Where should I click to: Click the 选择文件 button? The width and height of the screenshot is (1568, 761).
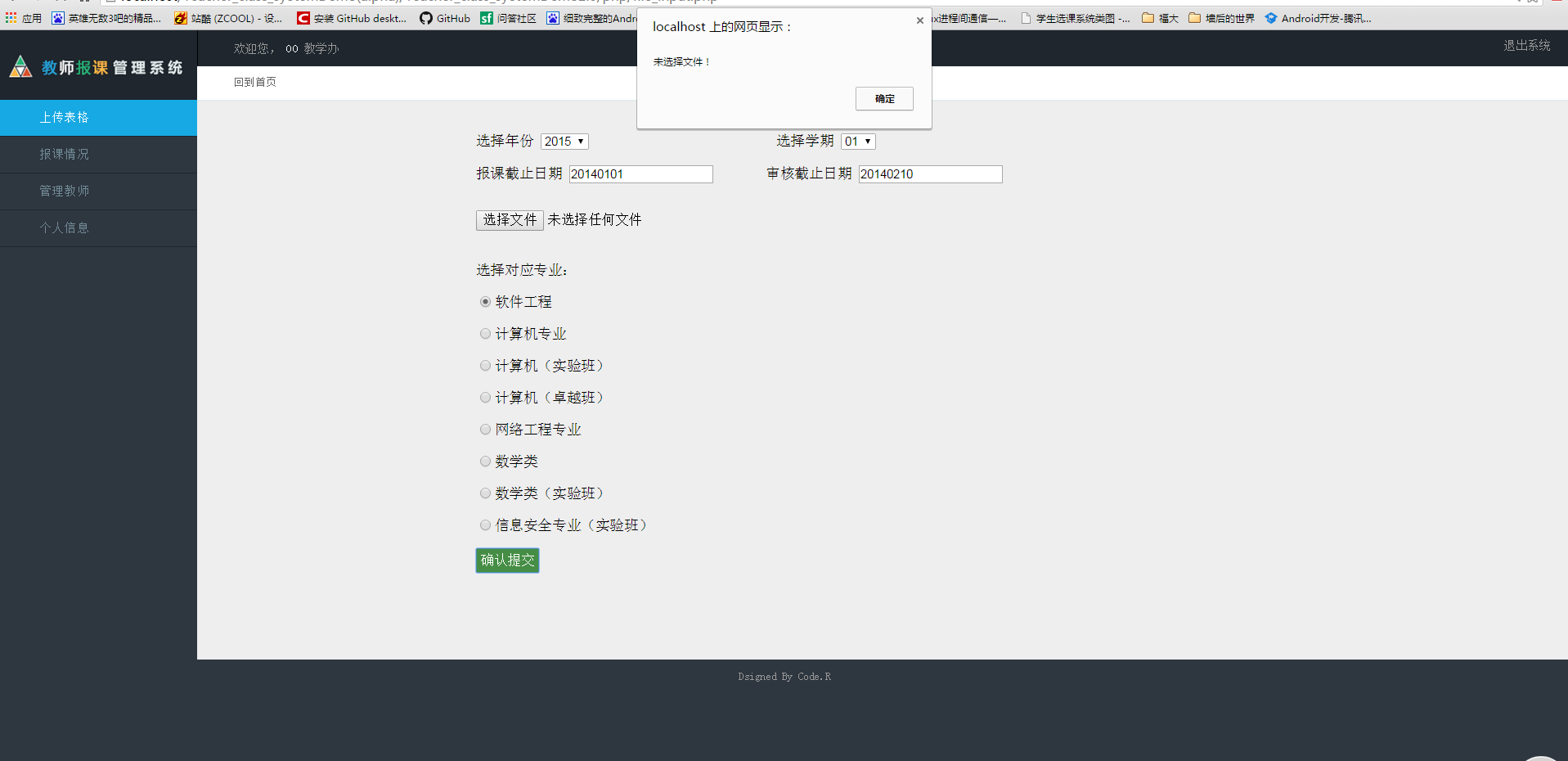point(510,220)
